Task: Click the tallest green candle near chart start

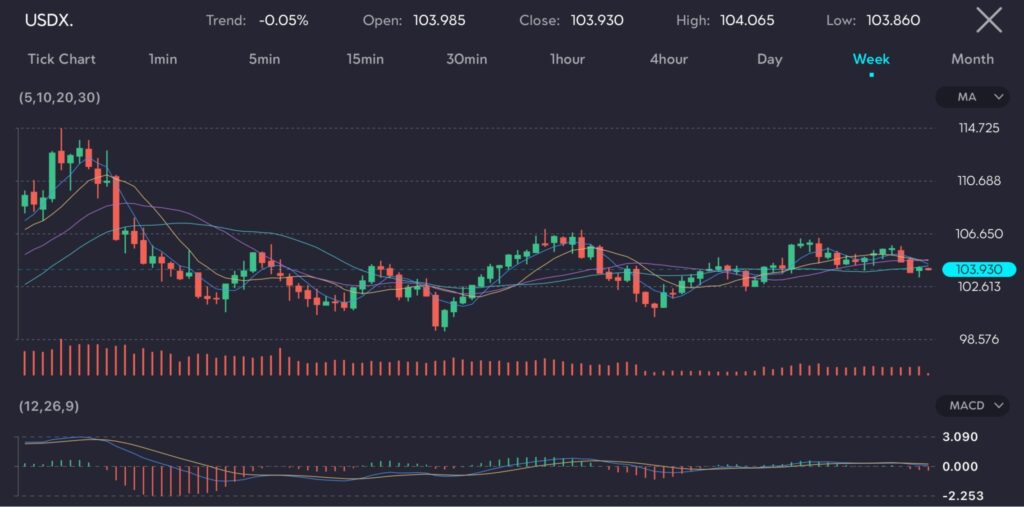Action: [x=51, y=178]
